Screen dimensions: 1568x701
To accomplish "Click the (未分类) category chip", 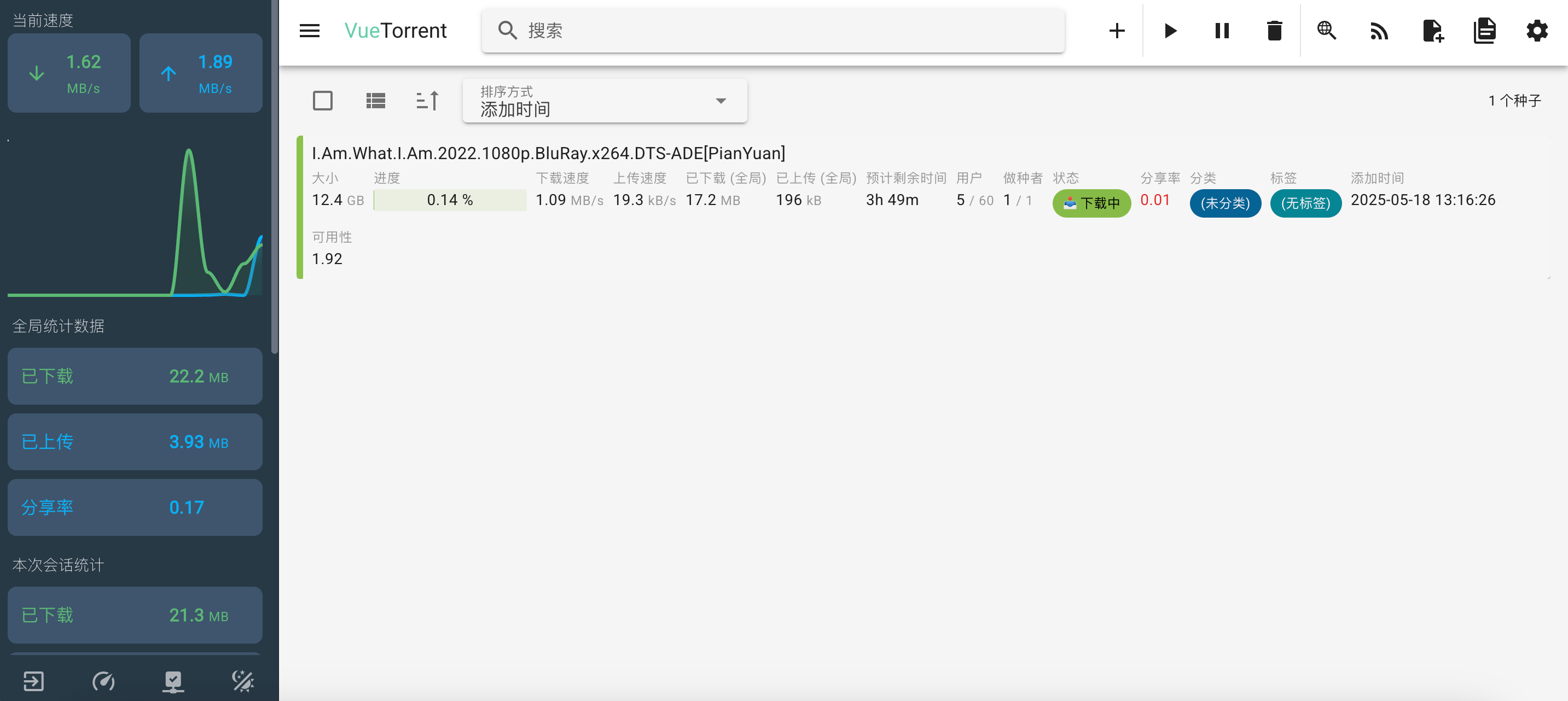I will tap(1225, 203).
